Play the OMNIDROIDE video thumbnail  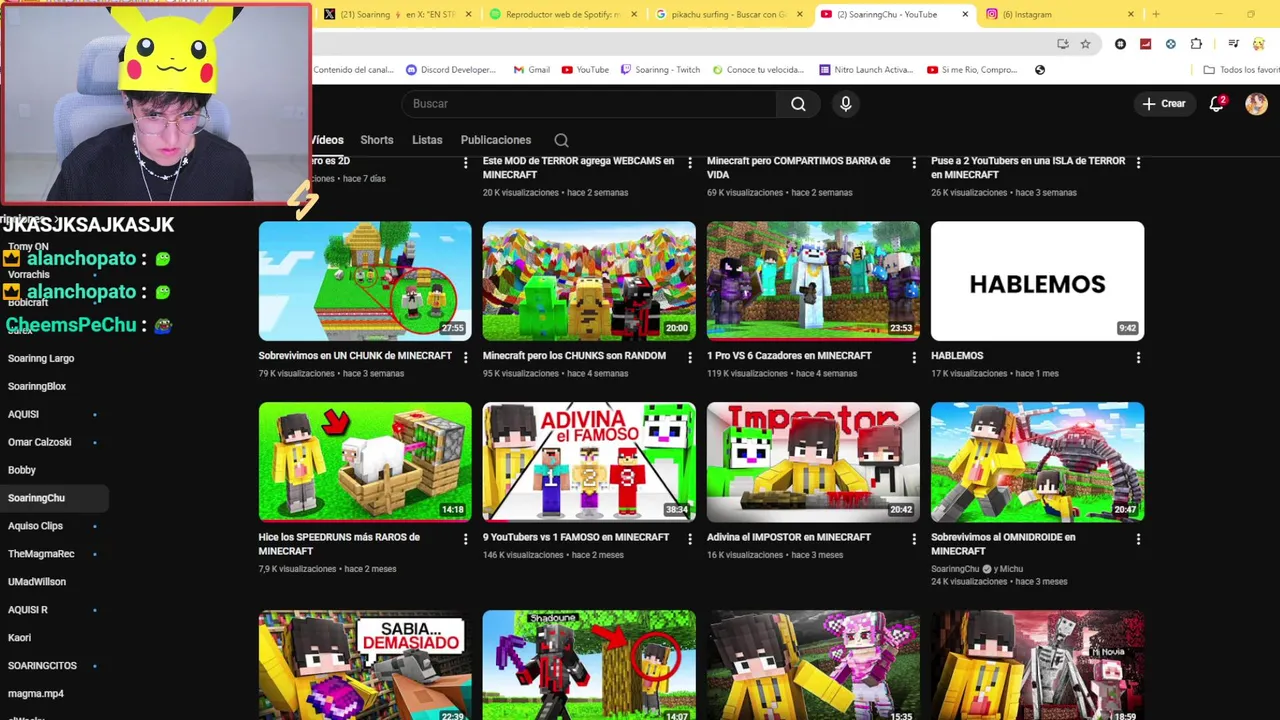(x=1037, y=462)
